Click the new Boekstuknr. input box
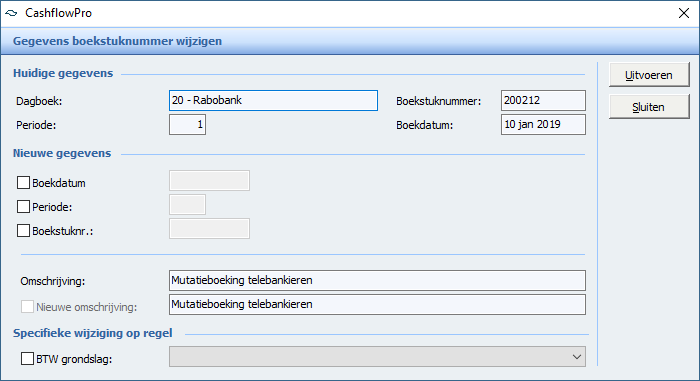700x381 pixels. tap(209, 229)
